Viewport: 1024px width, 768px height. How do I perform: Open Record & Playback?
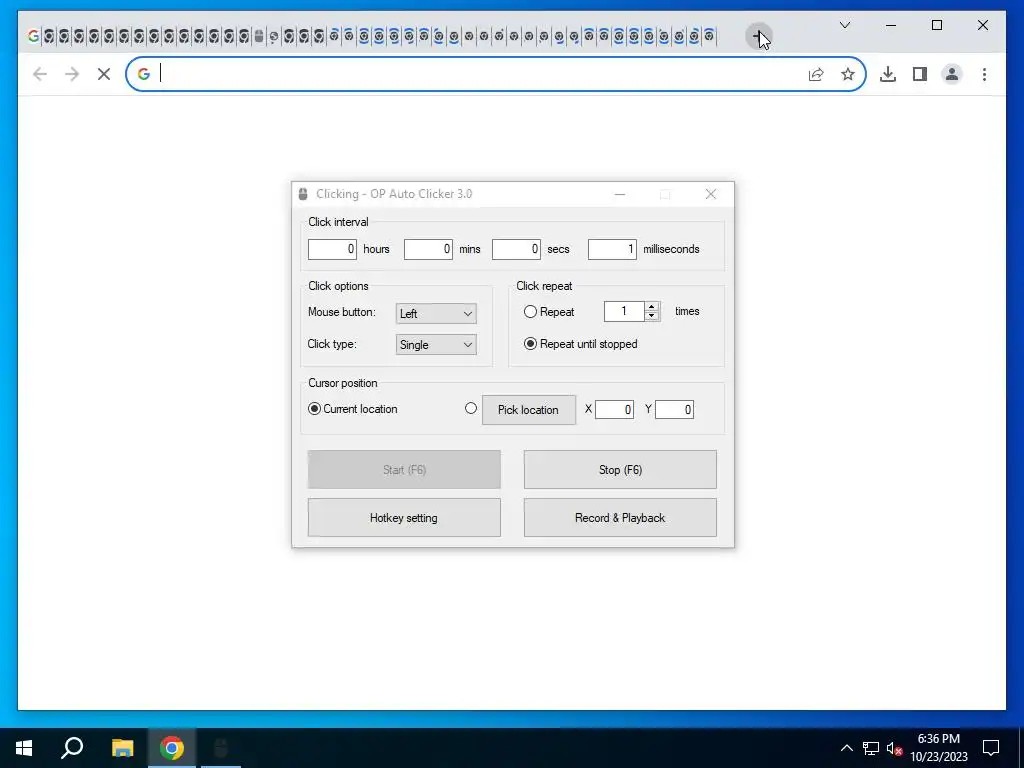620,518
